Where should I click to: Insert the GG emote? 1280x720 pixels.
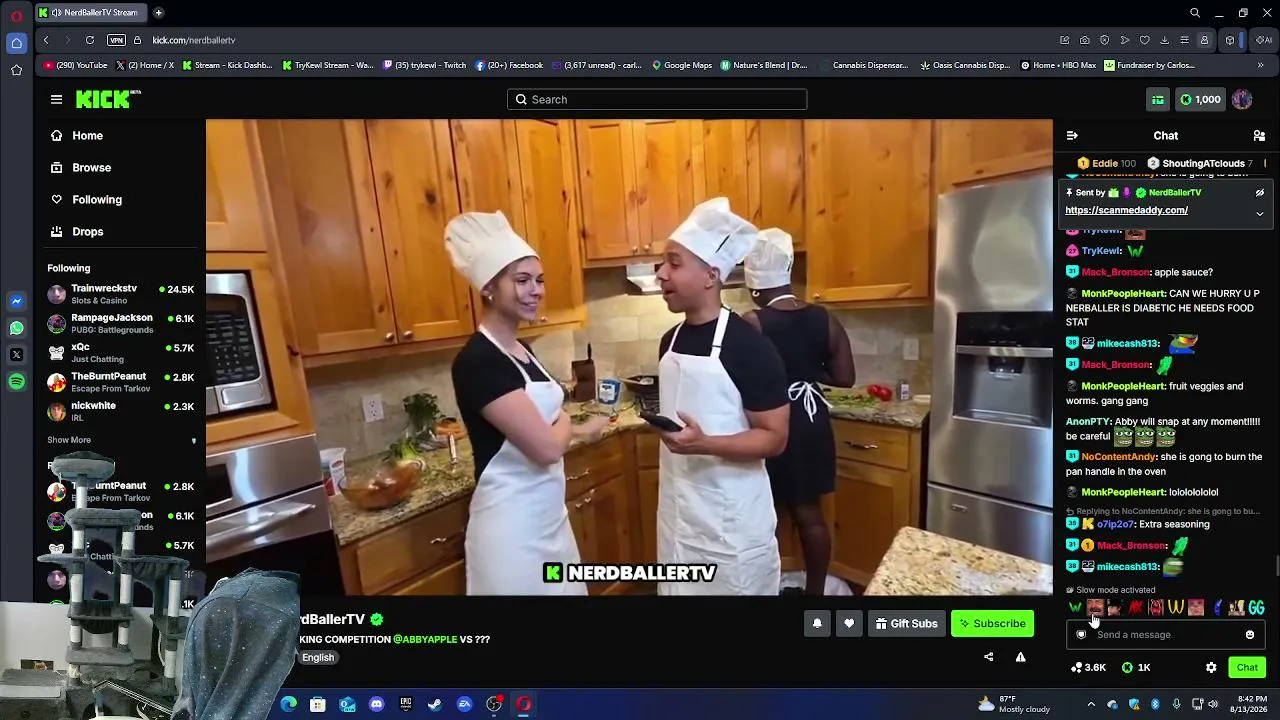click(1256, 607)
